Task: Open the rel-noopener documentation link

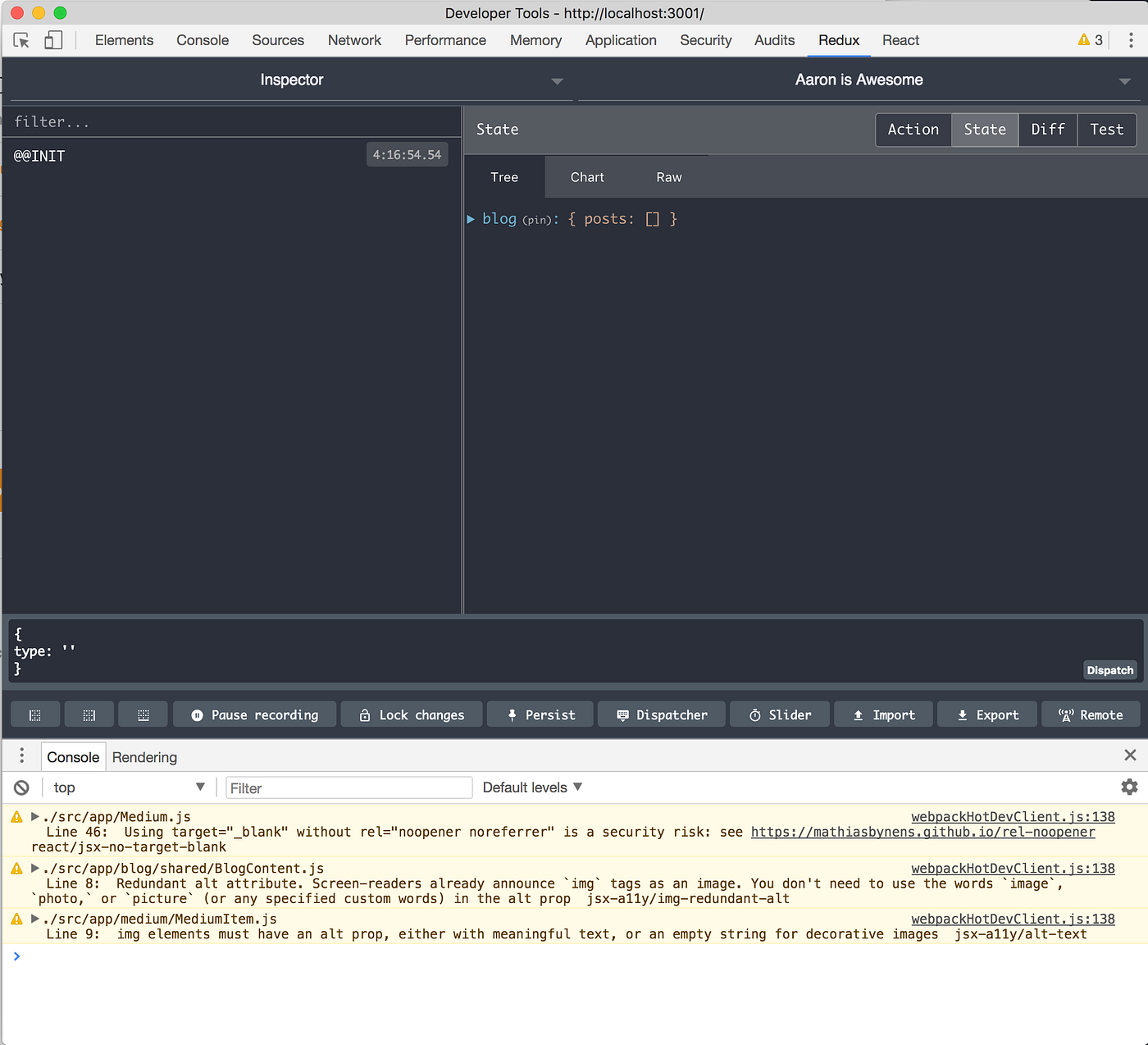Action: point(922,832)
